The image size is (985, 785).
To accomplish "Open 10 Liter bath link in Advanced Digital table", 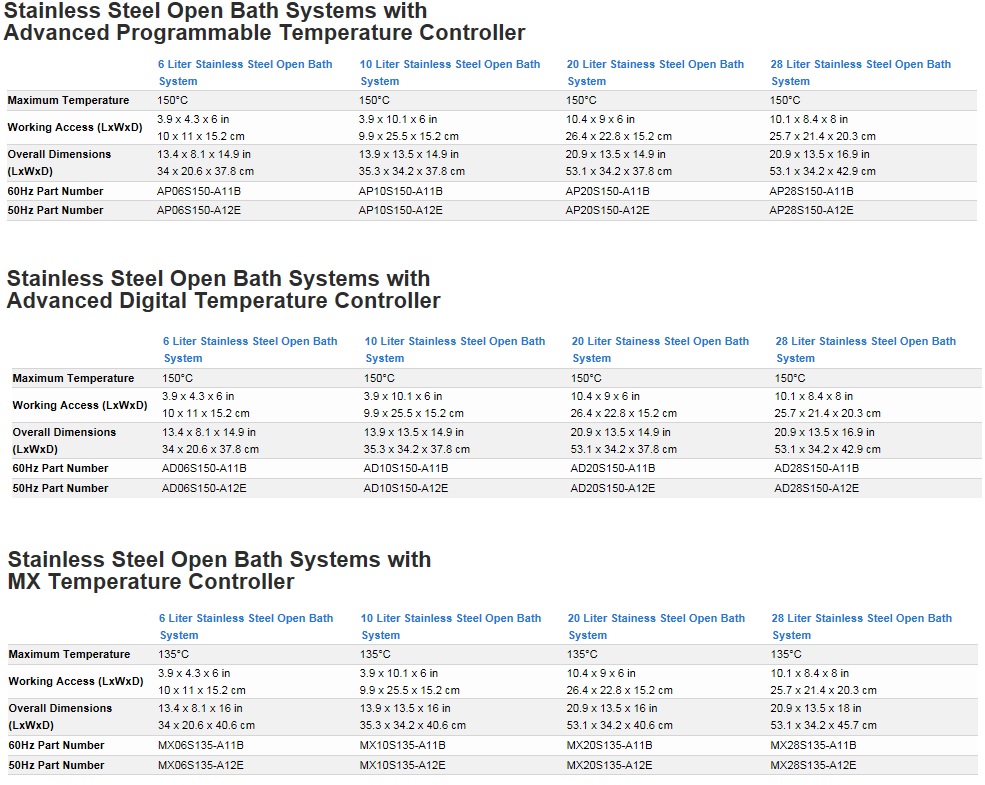I will [x=455, y=350].
